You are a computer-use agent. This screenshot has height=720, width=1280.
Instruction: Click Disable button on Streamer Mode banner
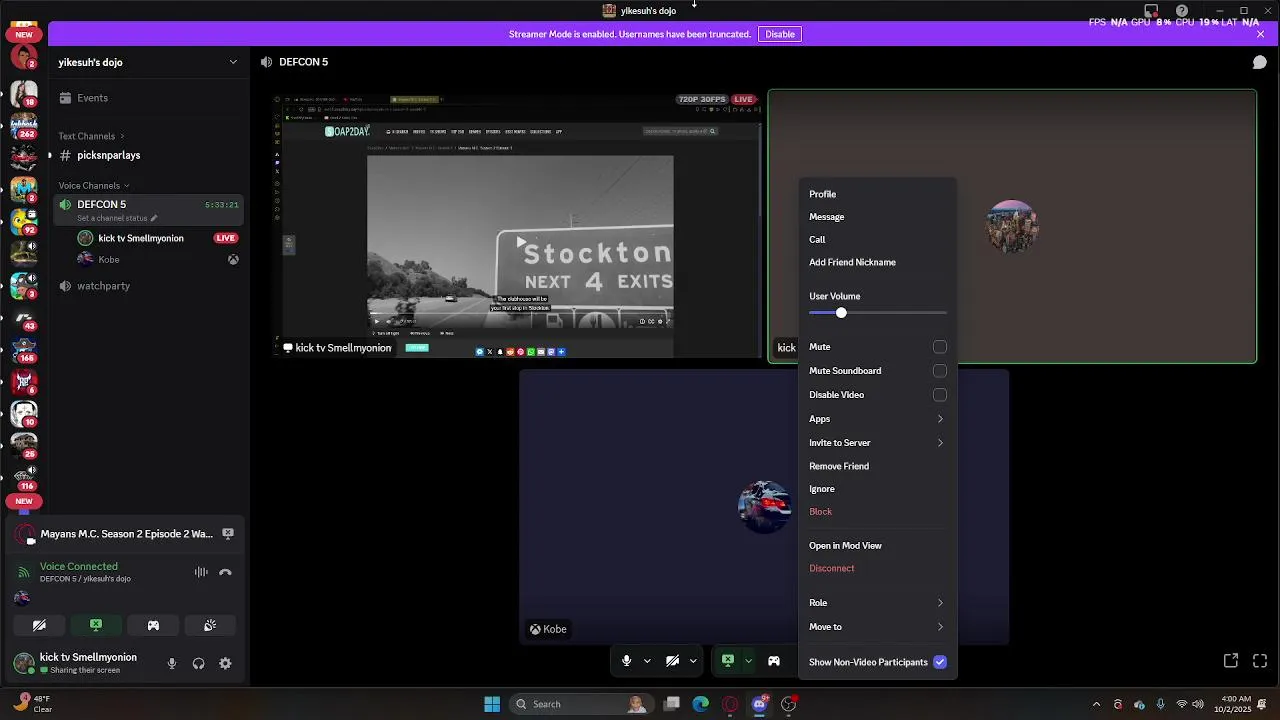point(780,34)
